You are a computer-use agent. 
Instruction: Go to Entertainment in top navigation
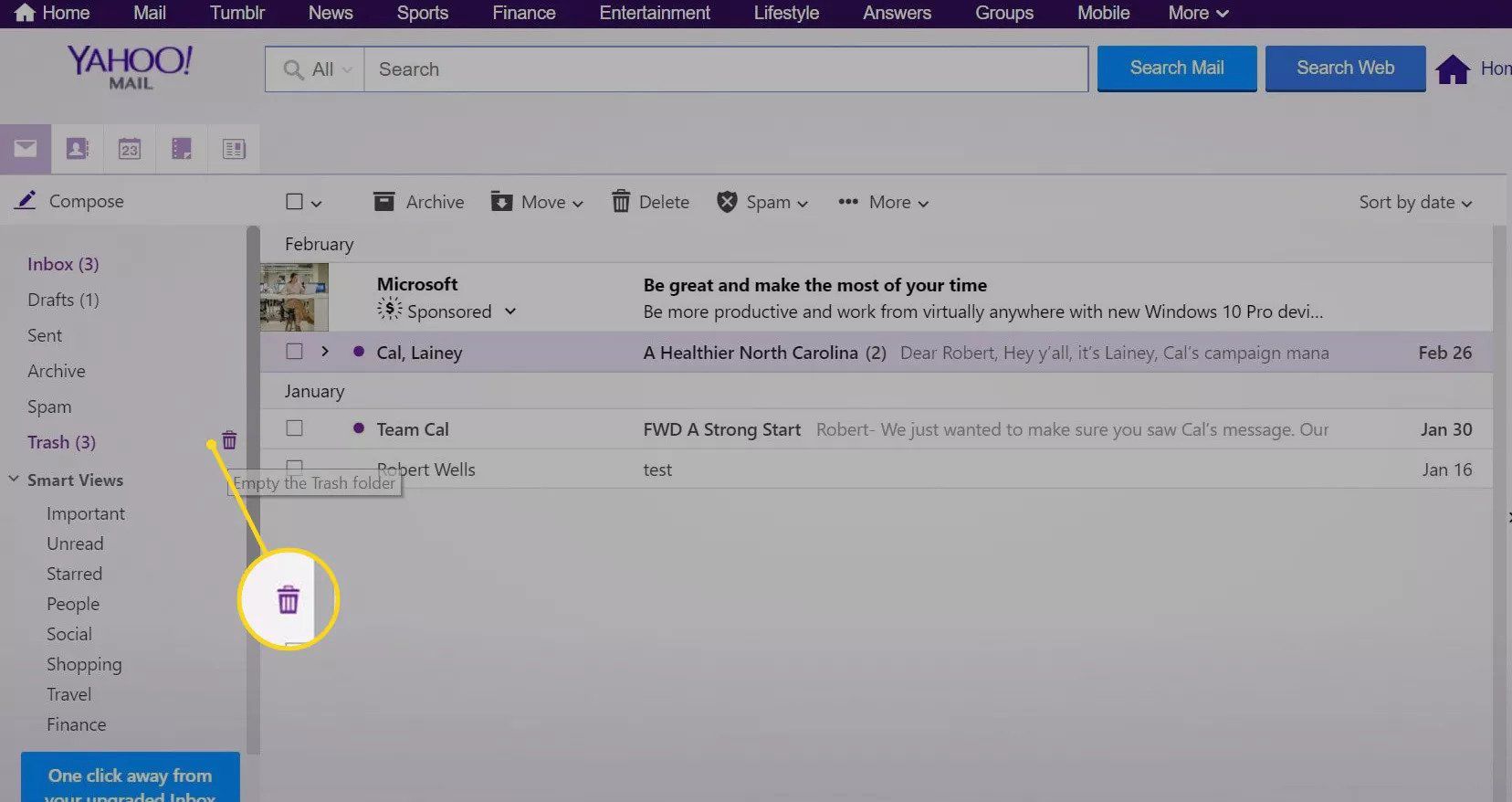pos(655,13)
